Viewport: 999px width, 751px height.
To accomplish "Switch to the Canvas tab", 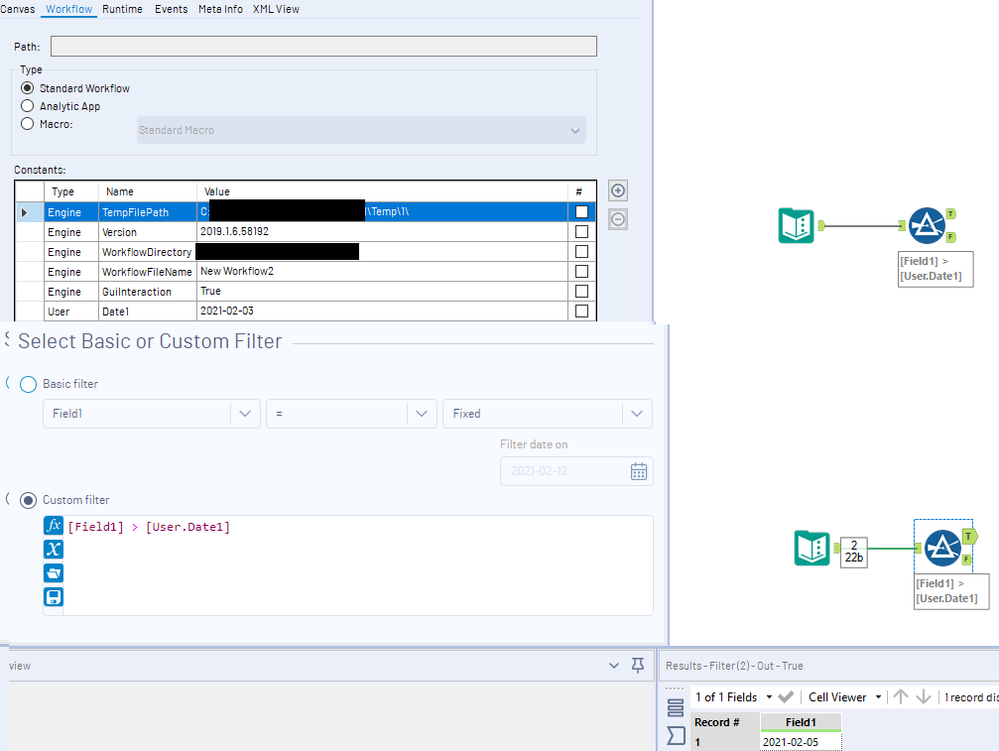I will [17, 9].
